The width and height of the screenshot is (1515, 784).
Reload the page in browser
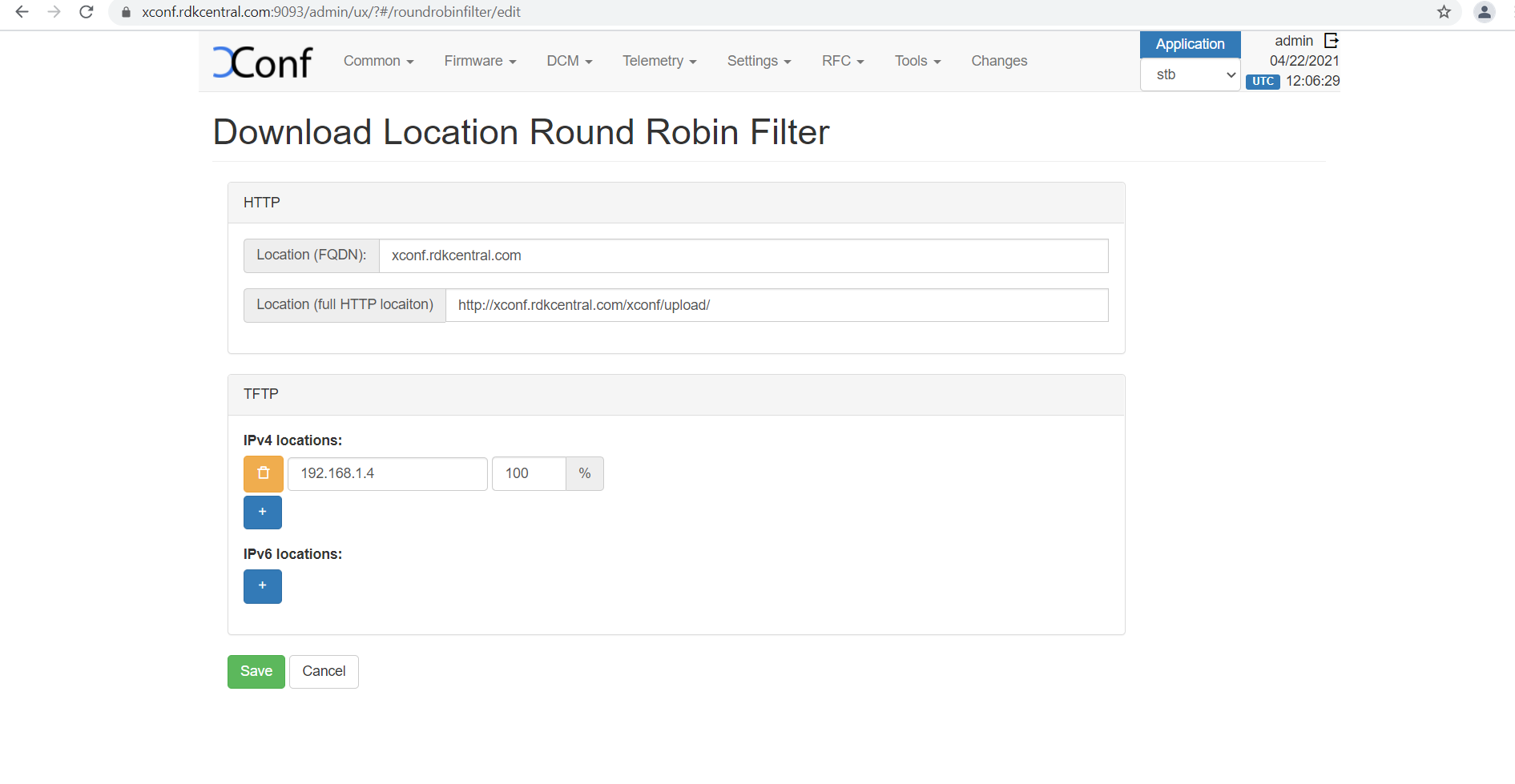coord(87,12)
